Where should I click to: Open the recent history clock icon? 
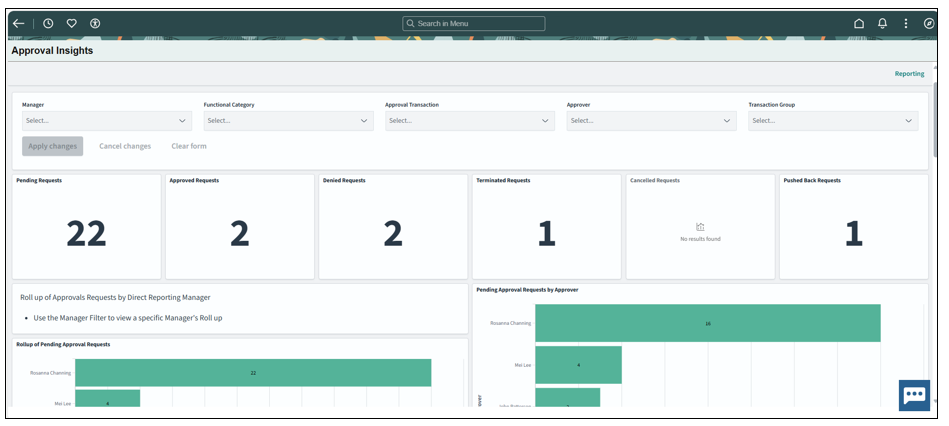[48, 23]
